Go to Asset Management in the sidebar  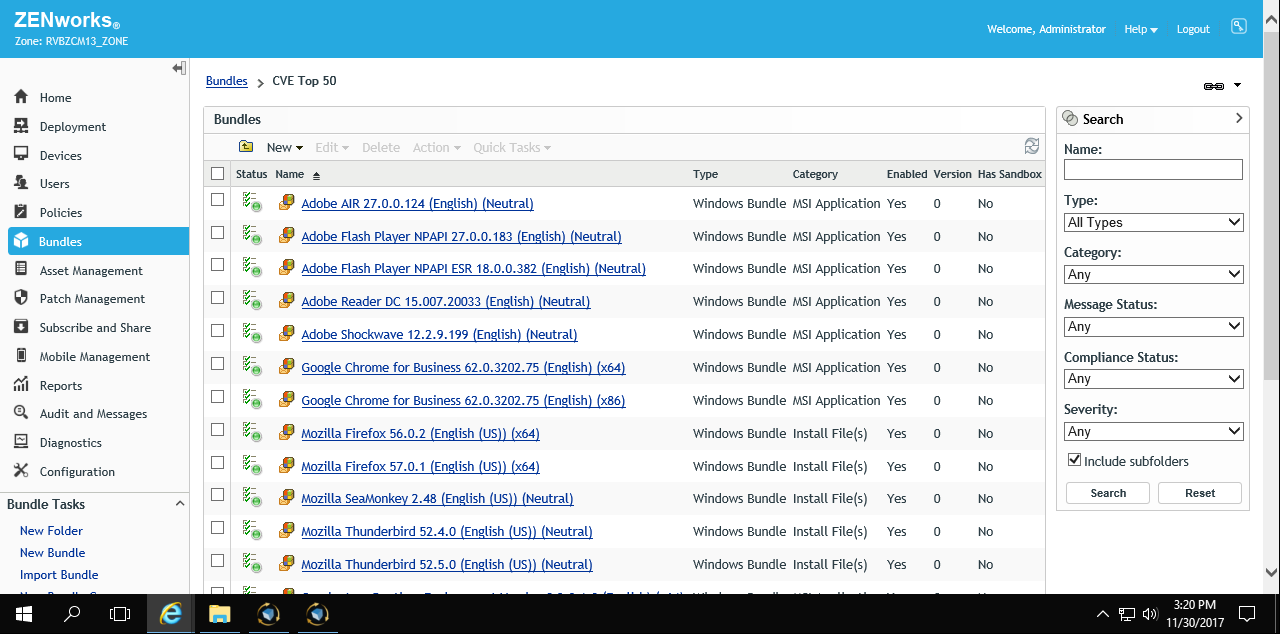pos(91,270)
